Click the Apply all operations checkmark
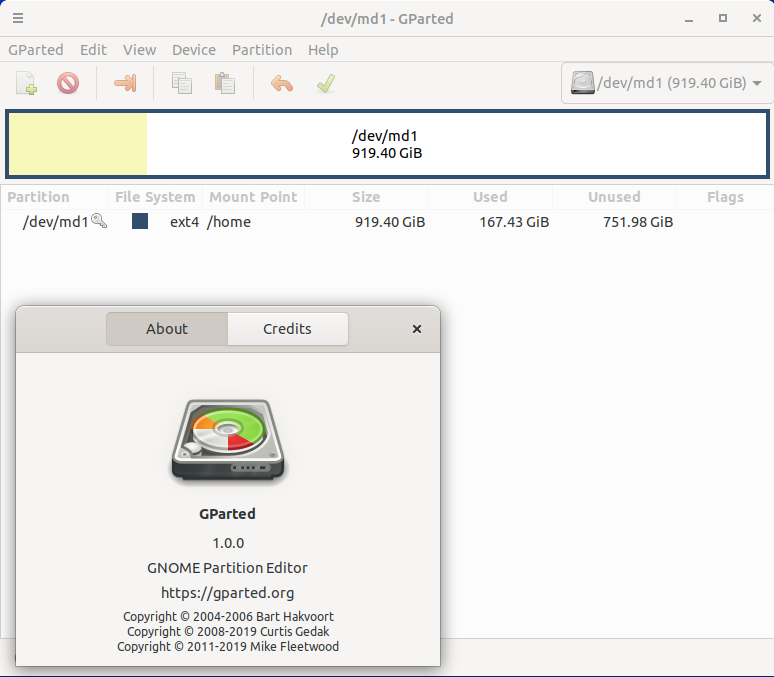The width and height of the screenshot is (774, 677). pos(326,83)
